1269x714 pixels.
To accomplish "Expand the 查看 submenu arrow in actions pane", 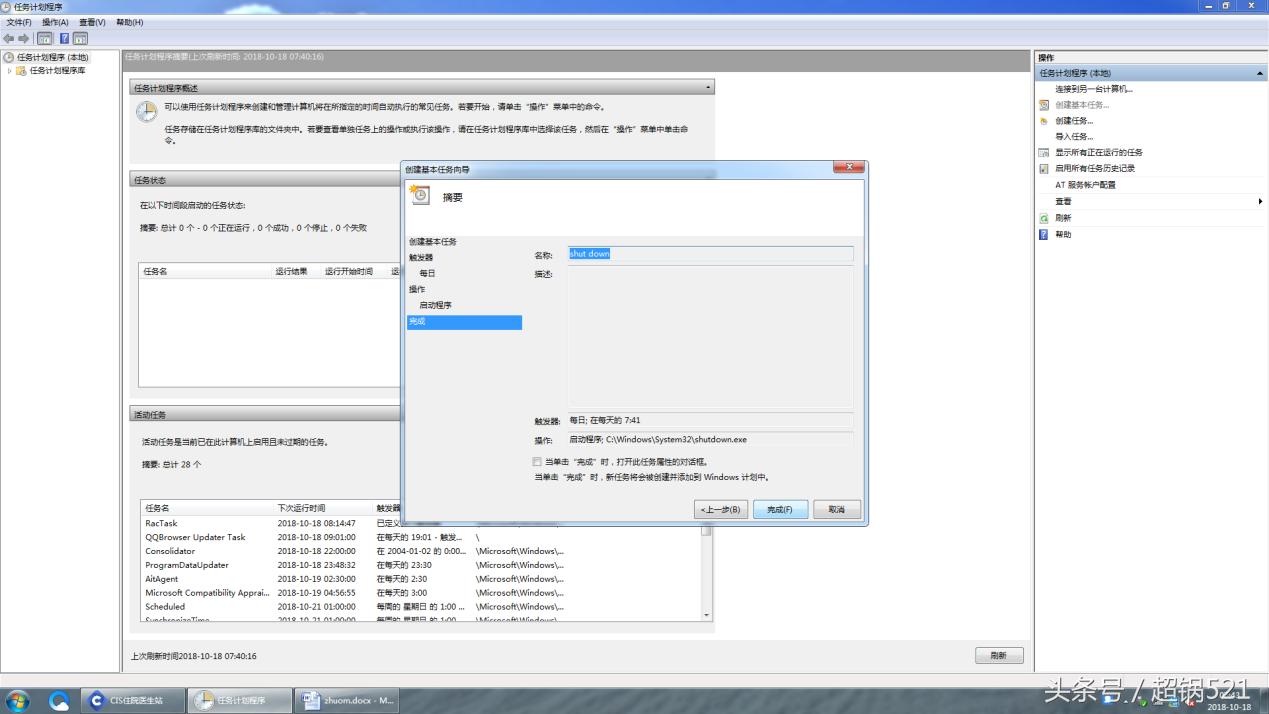I will tap(1259, 202).
